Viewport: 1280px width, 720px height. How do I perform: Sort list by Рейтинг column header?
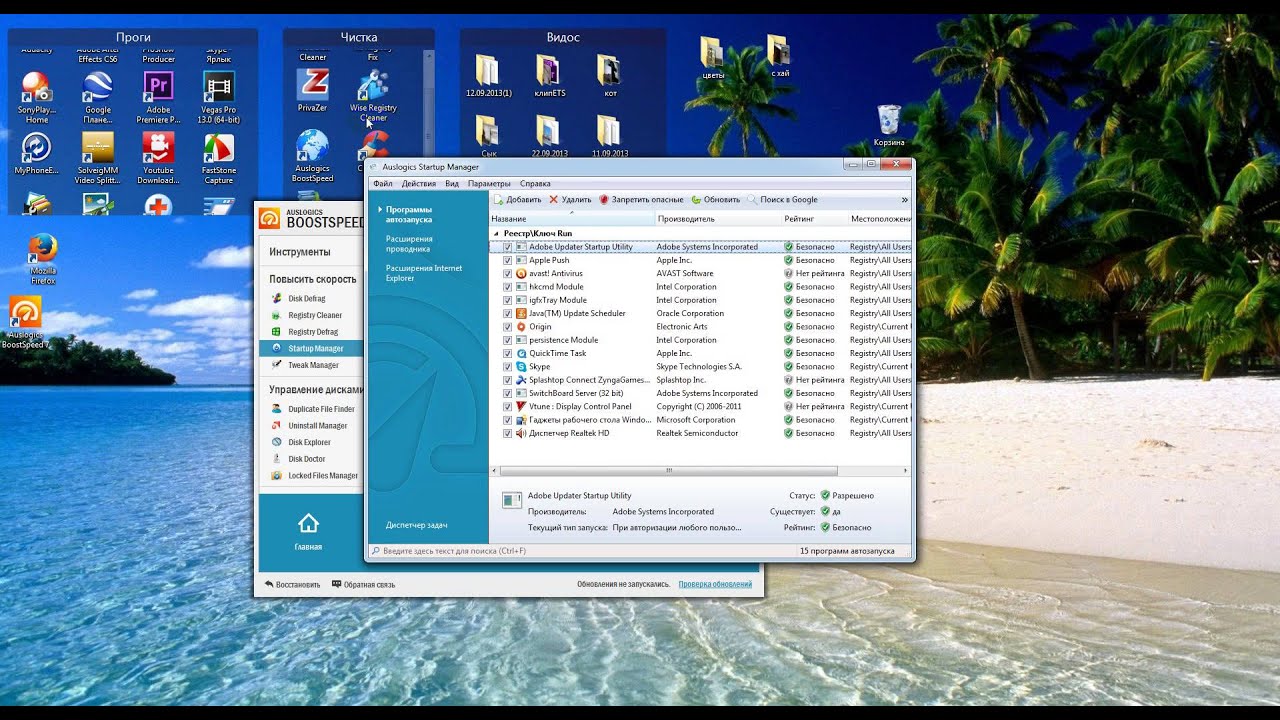point(814,218)
